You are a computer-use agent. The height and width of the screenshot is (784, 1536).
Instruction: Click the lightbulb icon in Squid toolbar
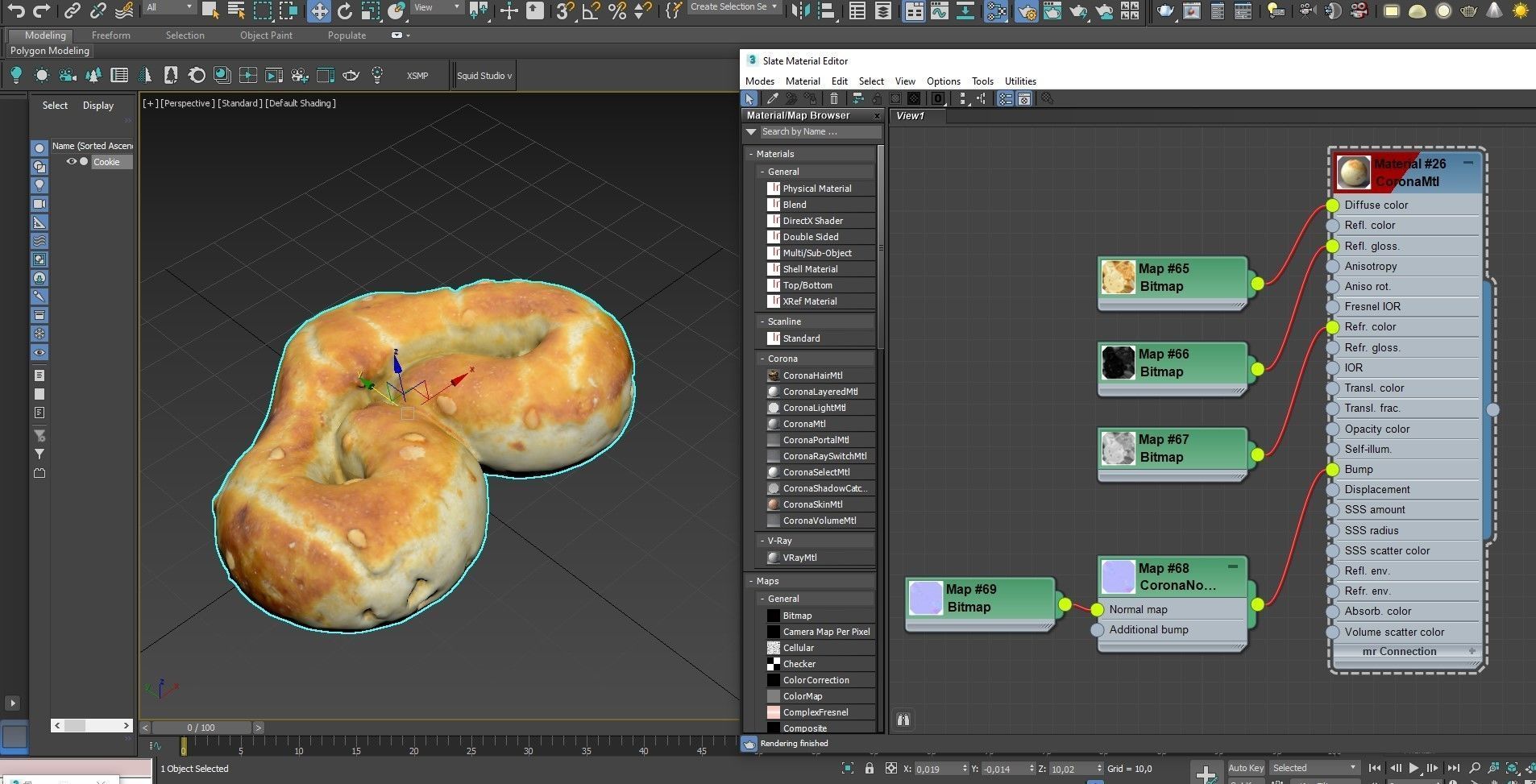15,75
